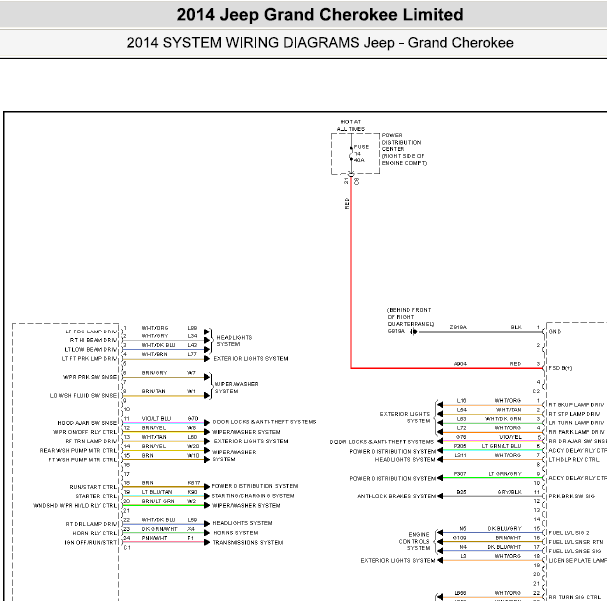607x601 pixels.
Task: Click the "VIO/LT BLU" wire color label
Action: point(156,419)
